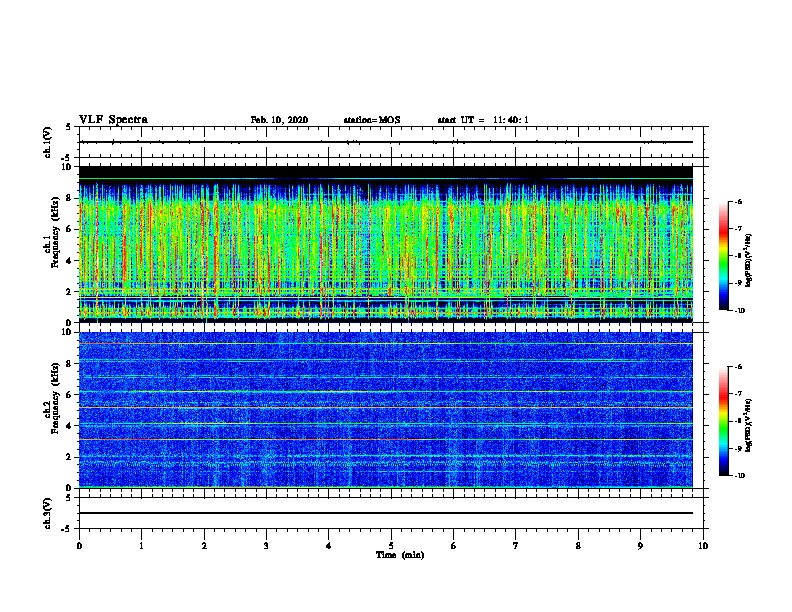Click the "2" time axis tick label
Image resolution: width=792 pixels, height=612 pixels.
(204, 546)
